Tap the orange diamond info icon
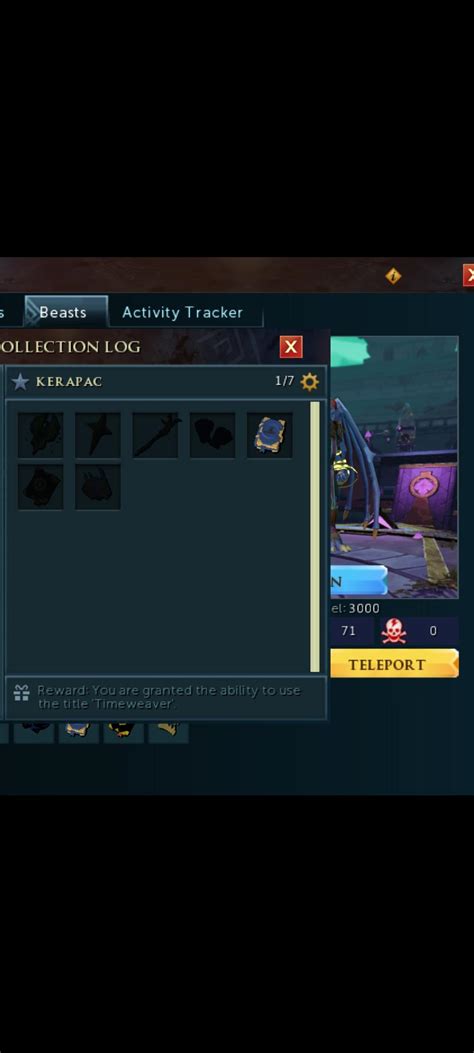This screenshot has width=474, height=1053. click(393, 275)
